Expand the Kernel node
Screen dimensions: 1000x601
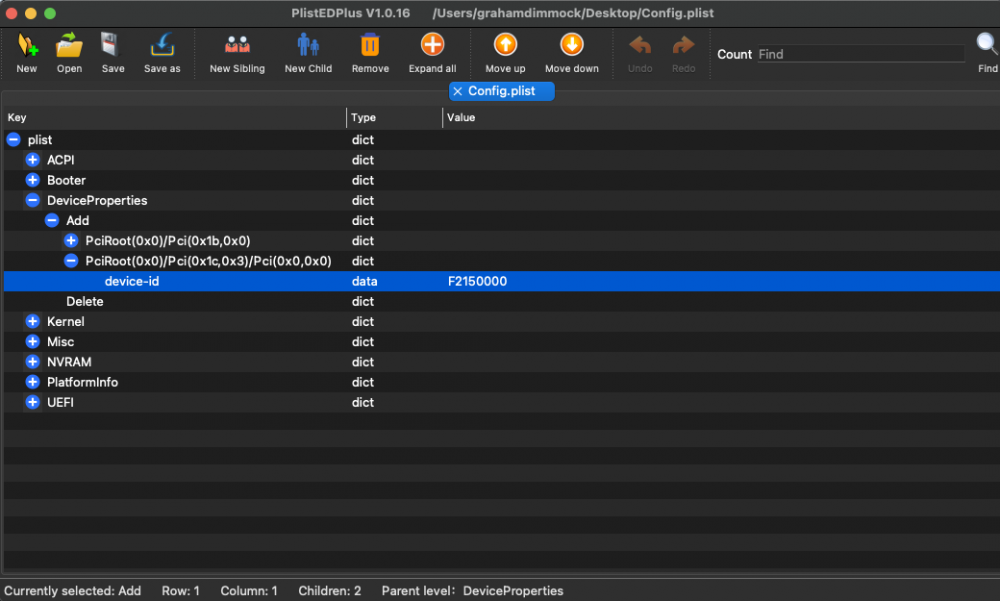[x=33, y=322]
